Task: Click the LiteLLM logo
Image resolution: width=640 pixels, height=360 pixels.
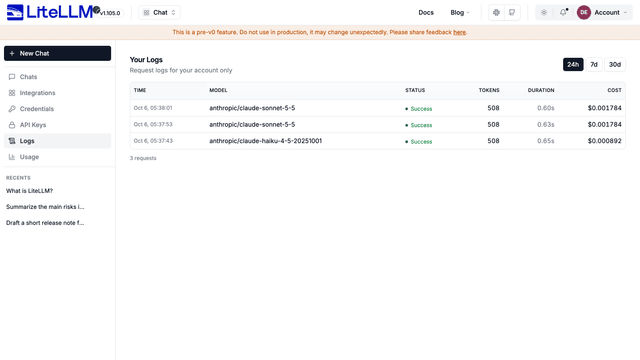Action: tap(50, 12)
